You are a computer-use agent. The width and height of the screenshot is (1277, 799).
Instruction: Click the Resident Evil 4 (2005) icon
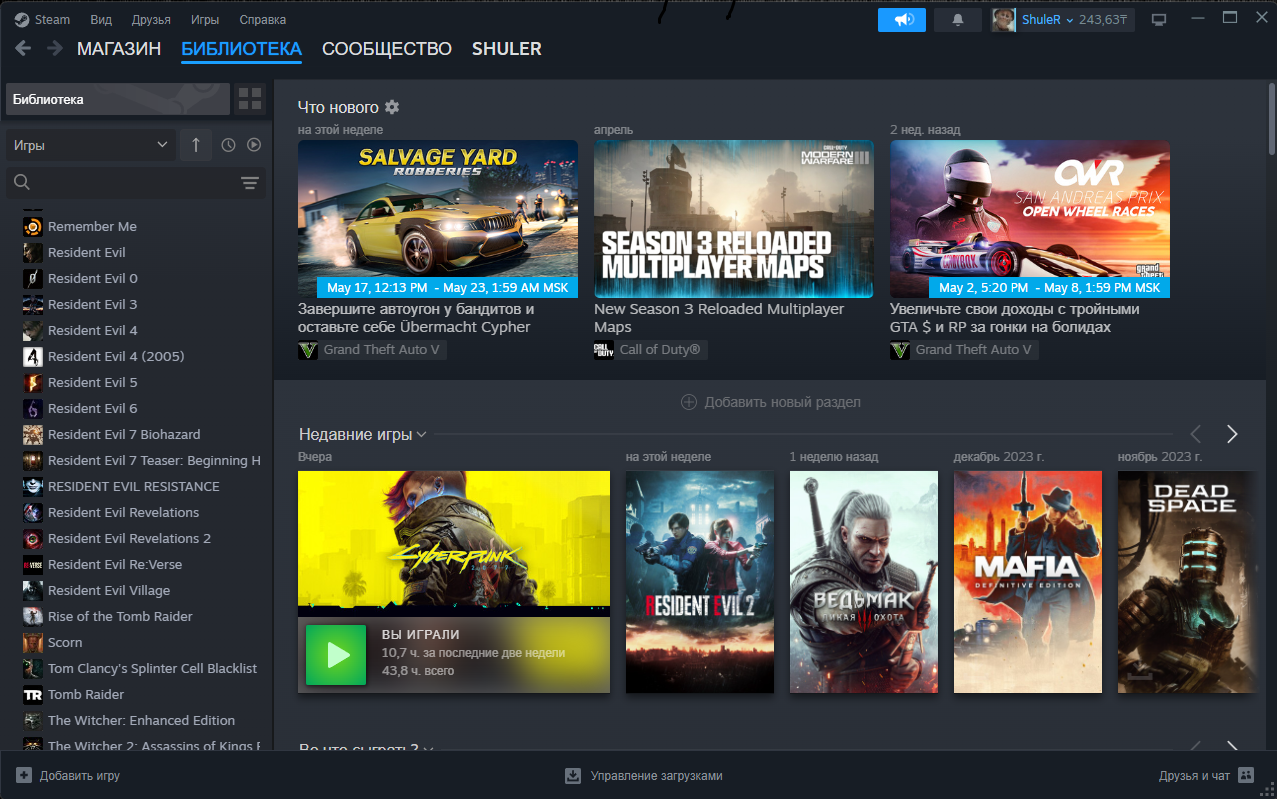coord(33,356)
